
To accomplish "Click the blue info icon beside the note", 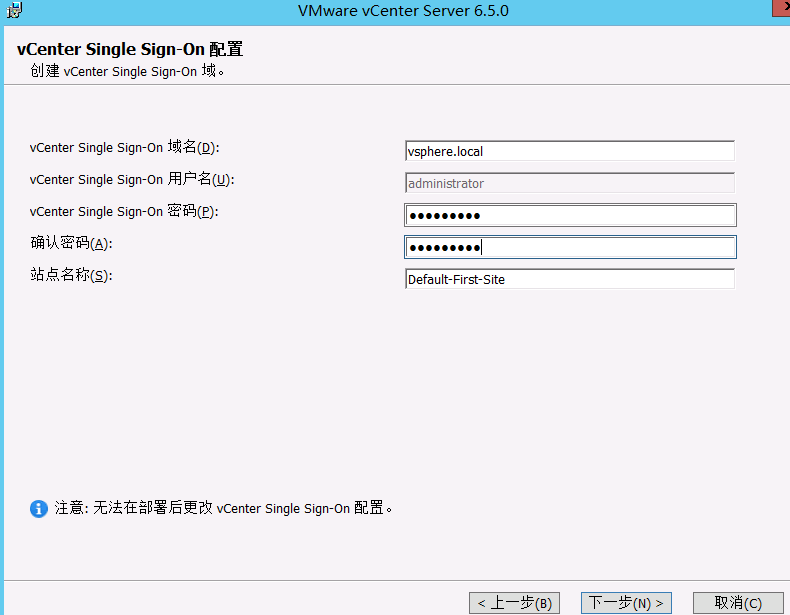I will click(39, 509).
